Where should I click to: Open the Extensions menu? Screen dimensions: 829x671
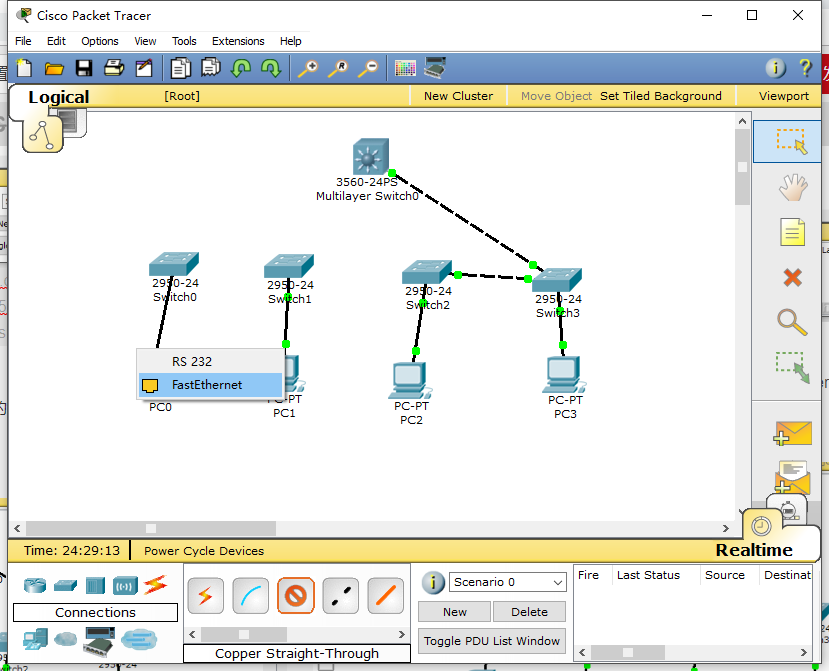238,41
